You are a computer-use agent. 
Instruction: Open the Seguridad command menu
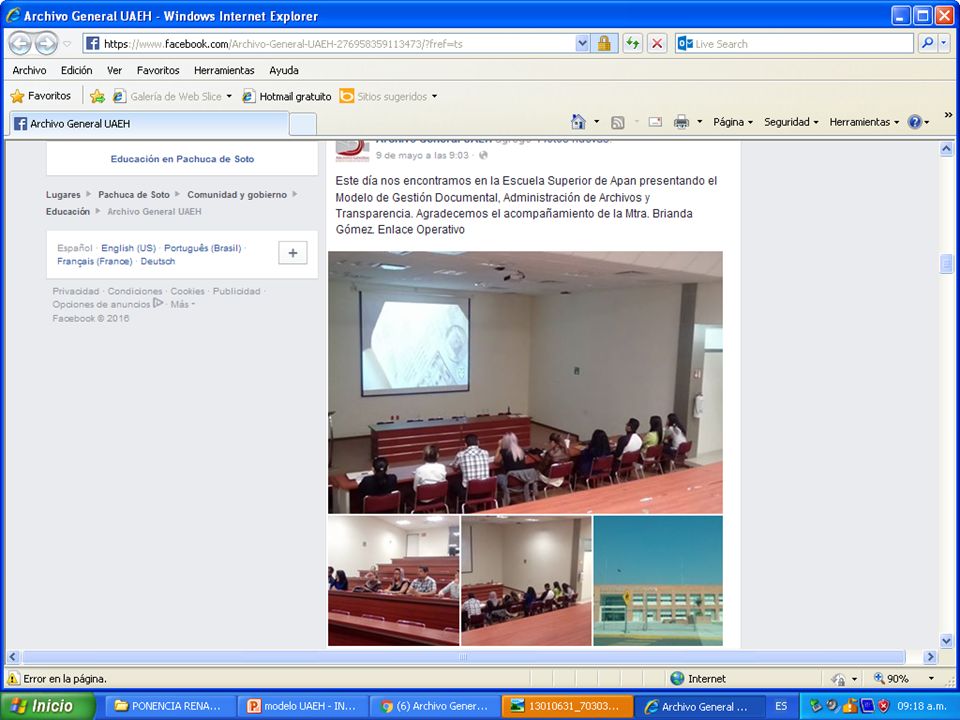[791, 122]
